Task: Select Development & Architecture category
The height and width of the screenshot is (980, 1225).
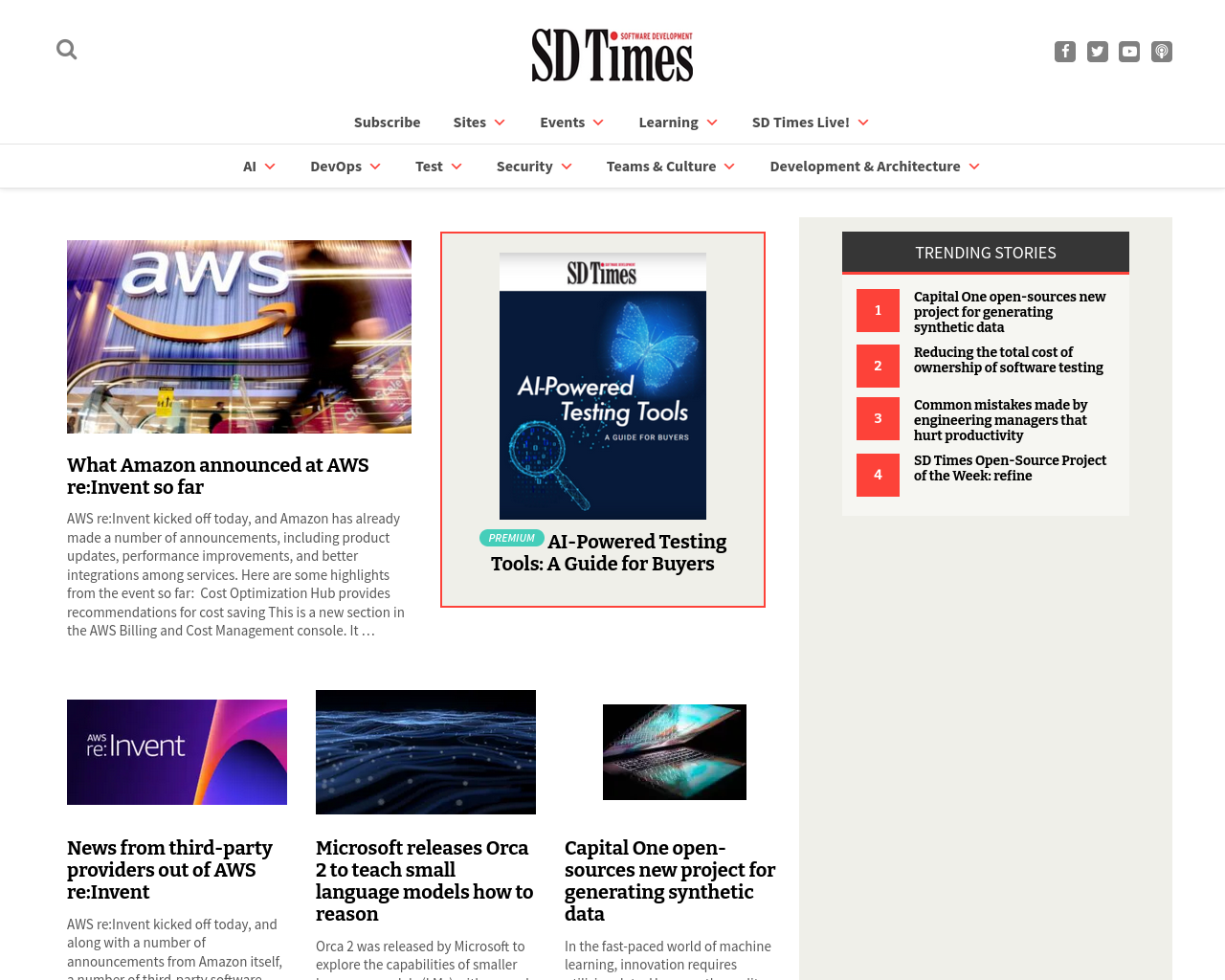Action: pos(865,167)
